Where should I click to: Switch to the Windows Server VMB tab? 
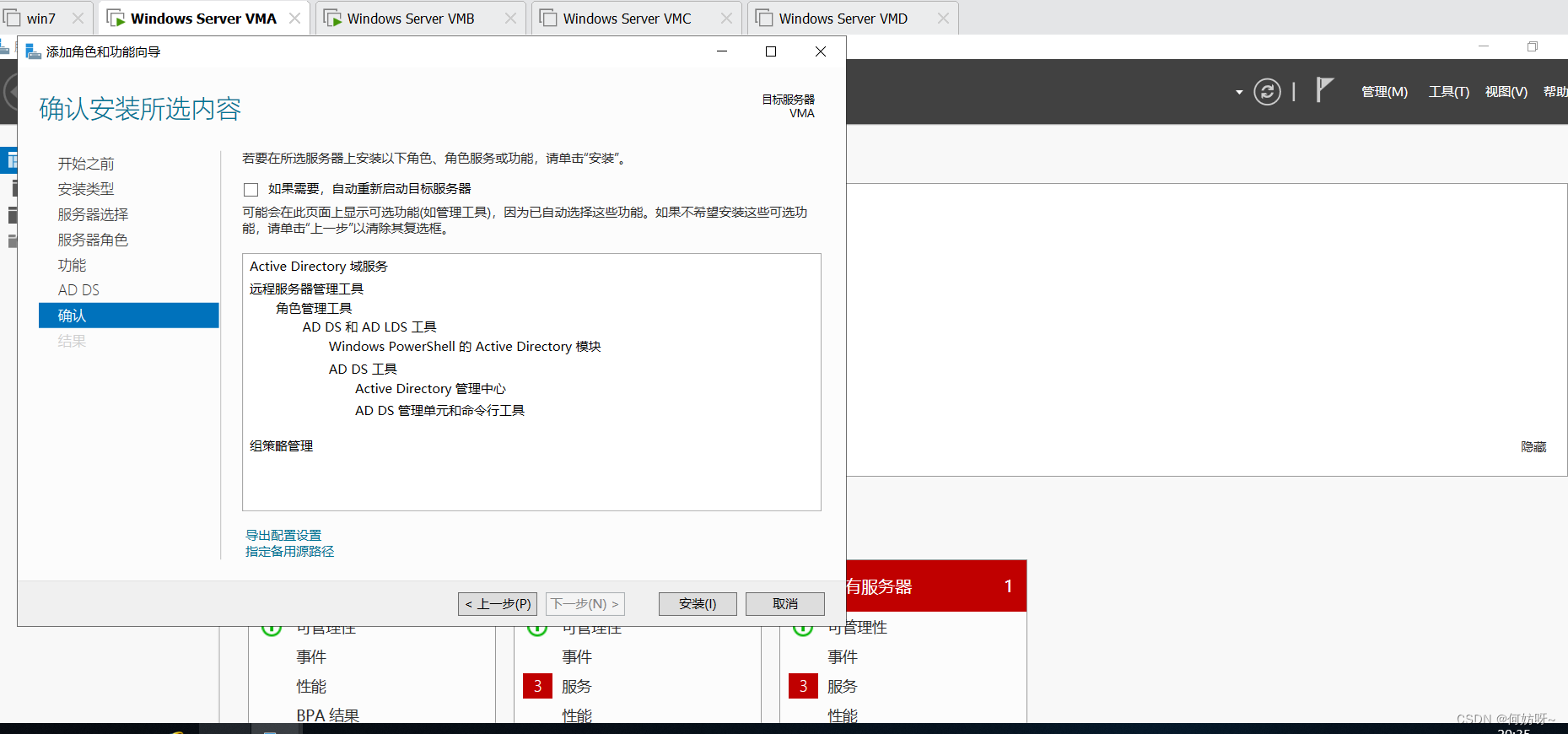[421, 18]
